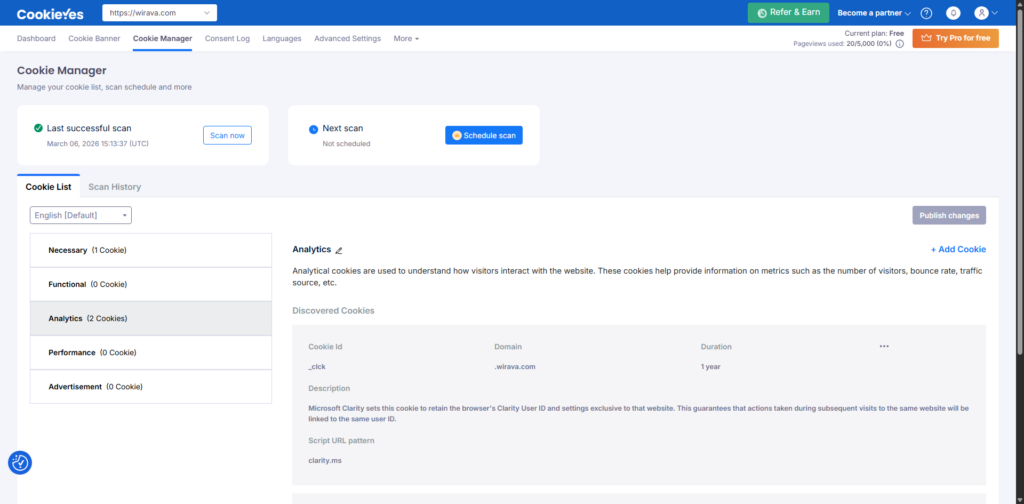Click the page vertical scrollbar
Viewport: 1024px width, 504px height.
pos(1020,183)
